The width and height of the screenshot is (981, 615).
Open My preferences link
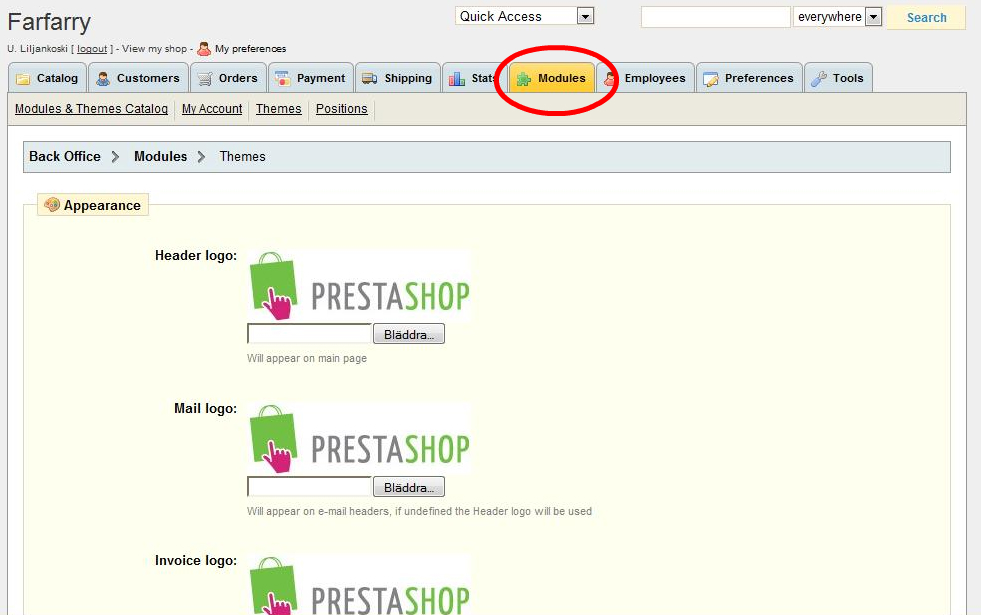pos(250,49)
